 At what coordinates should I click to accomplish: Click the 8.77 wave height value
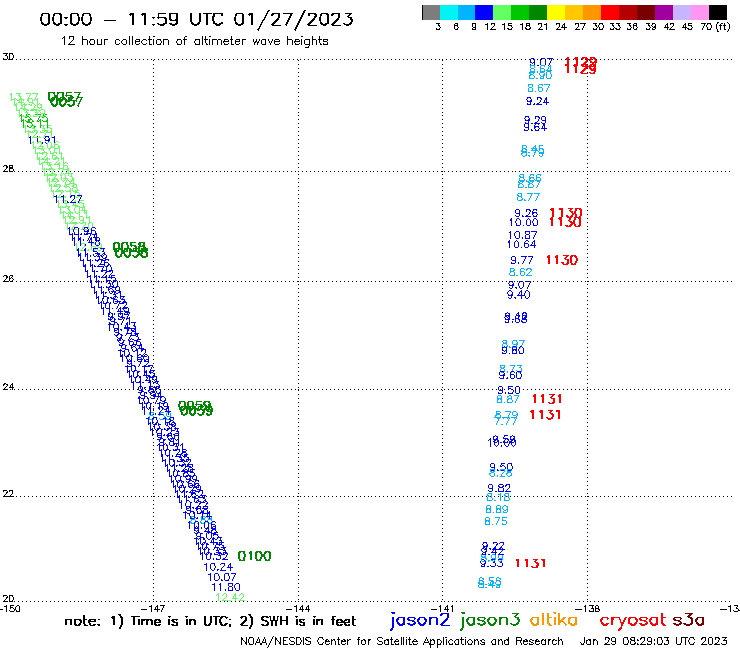tap(528, 197)
